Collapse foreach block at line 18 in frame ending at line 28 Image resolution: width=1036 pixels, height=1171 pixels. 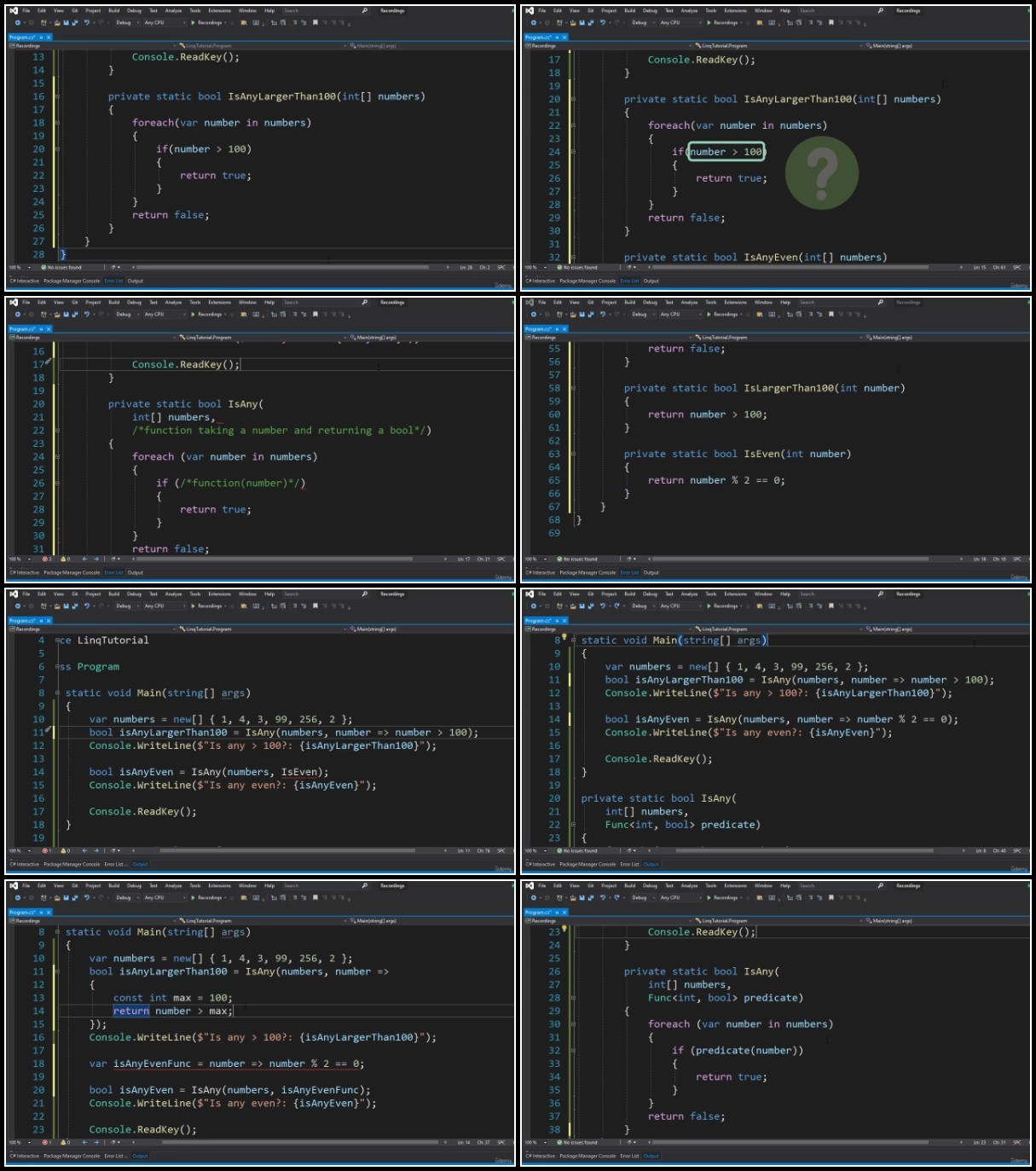click(x=57, y=123)
